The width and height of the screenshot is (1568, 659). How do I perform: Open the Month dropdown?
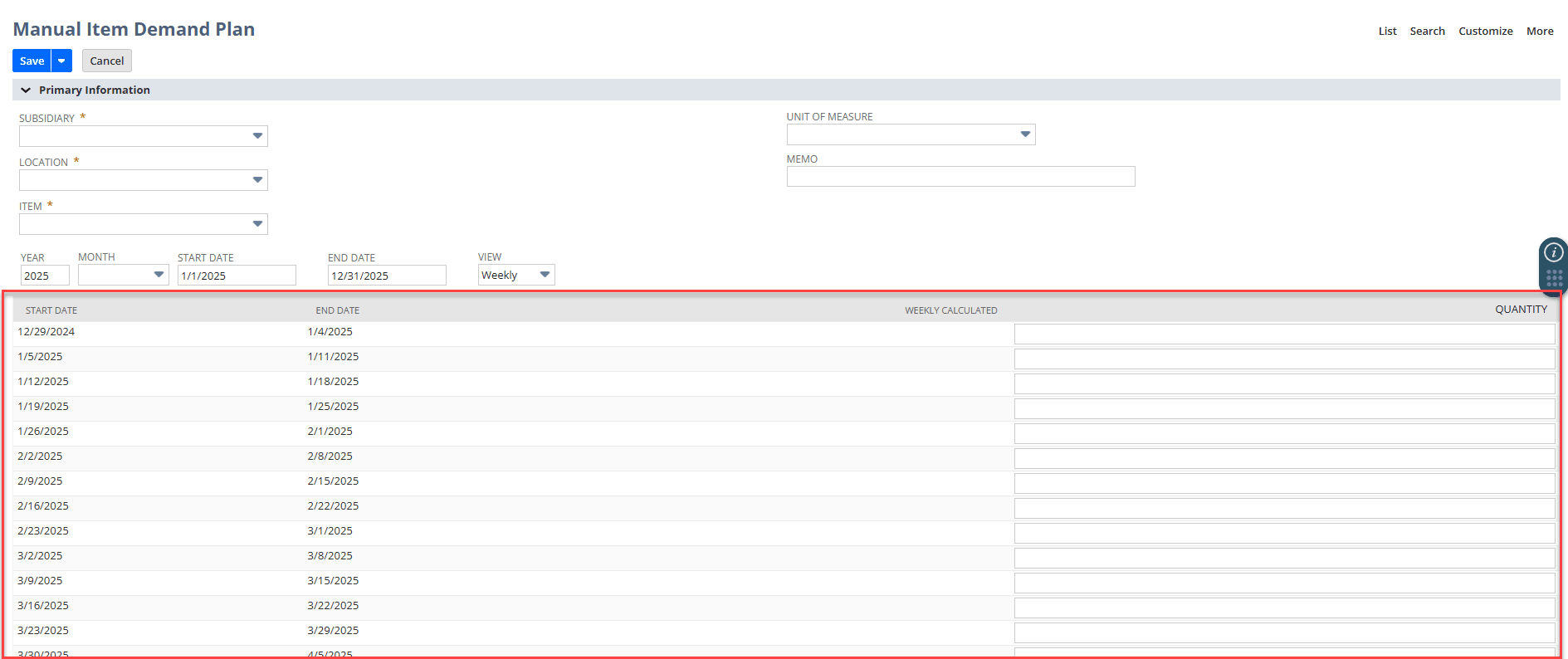point(124,275)
